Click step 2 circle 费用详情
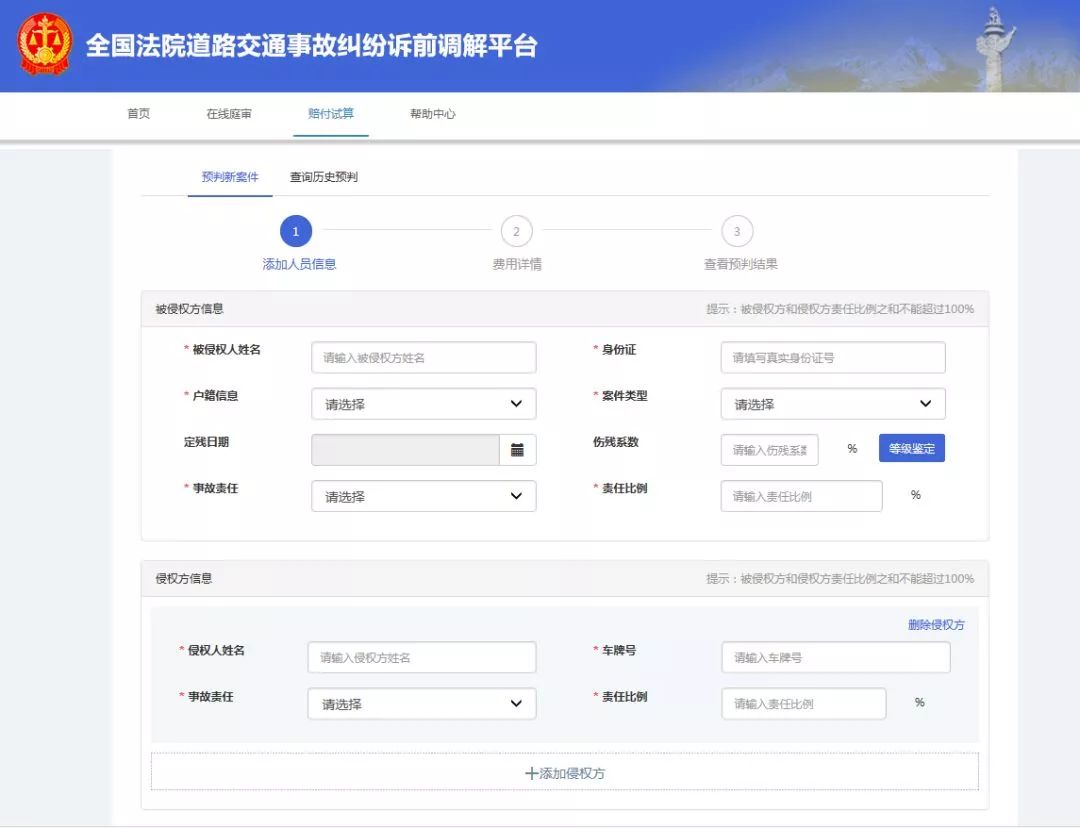1080x828 pixels. point(516,232)
